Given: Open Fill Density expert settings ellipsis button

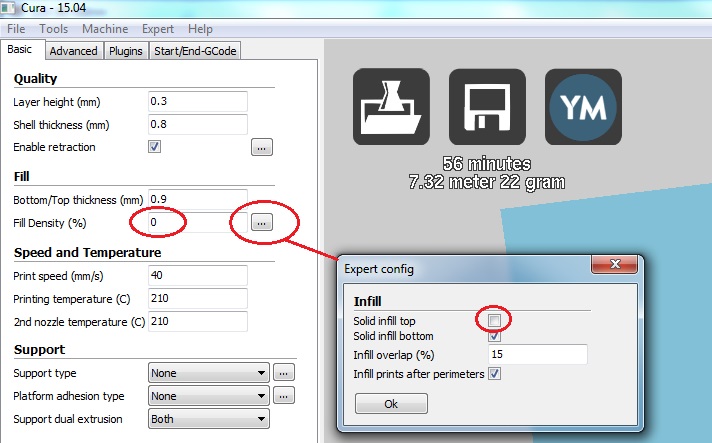Looking at the screenshot, I should click(262, 222).
